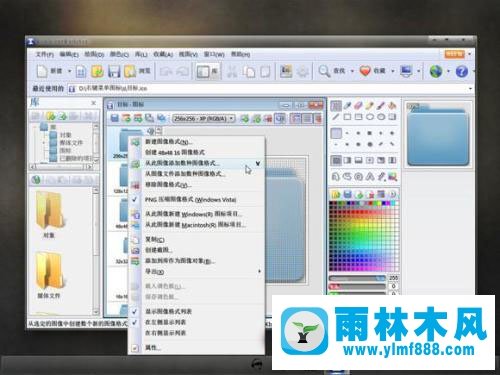
Task: Choose 新建图像格式(N)... from context menu
Action: pos(196,142)
